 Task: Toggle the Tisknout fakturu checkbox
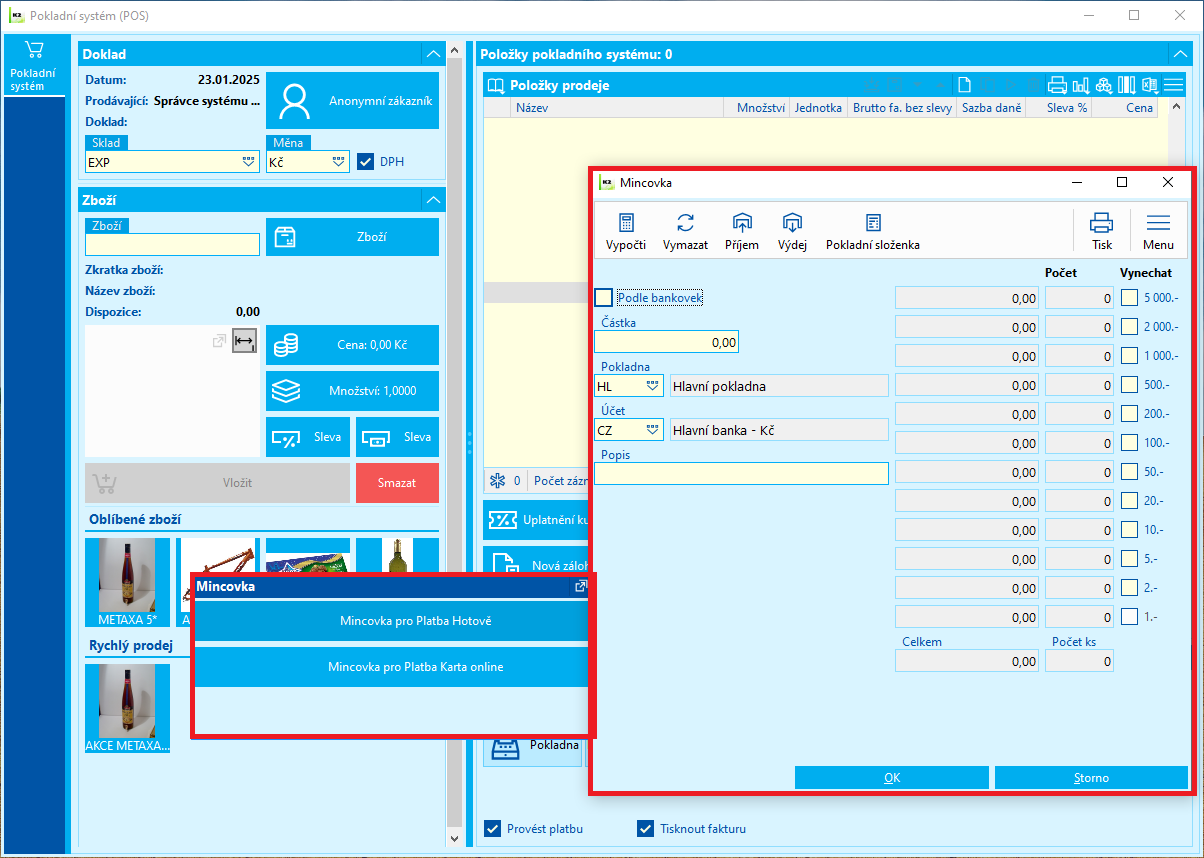(645, 828)
